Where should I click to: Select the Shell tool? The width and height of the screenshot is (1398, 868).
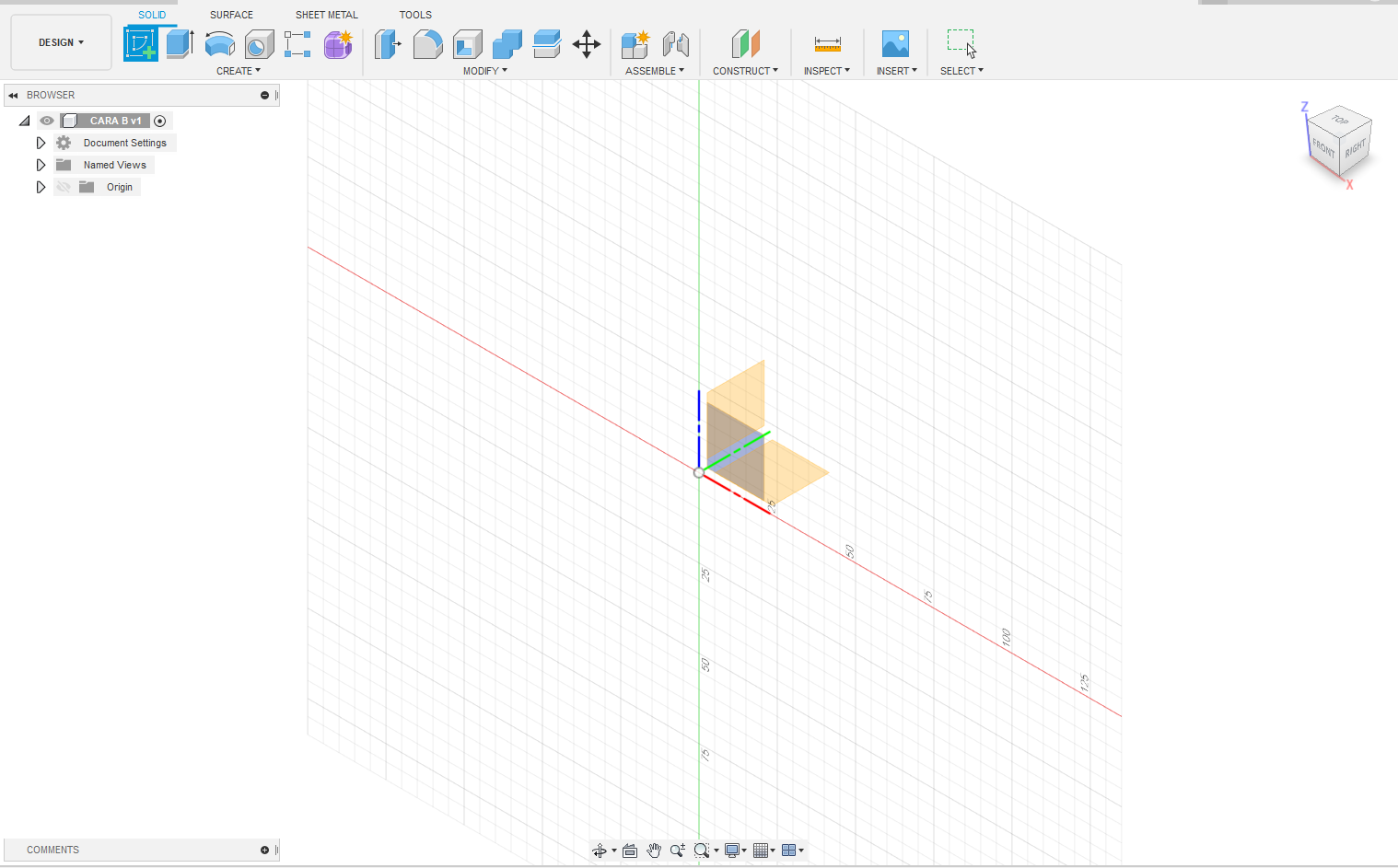click(x=467, y=44)
